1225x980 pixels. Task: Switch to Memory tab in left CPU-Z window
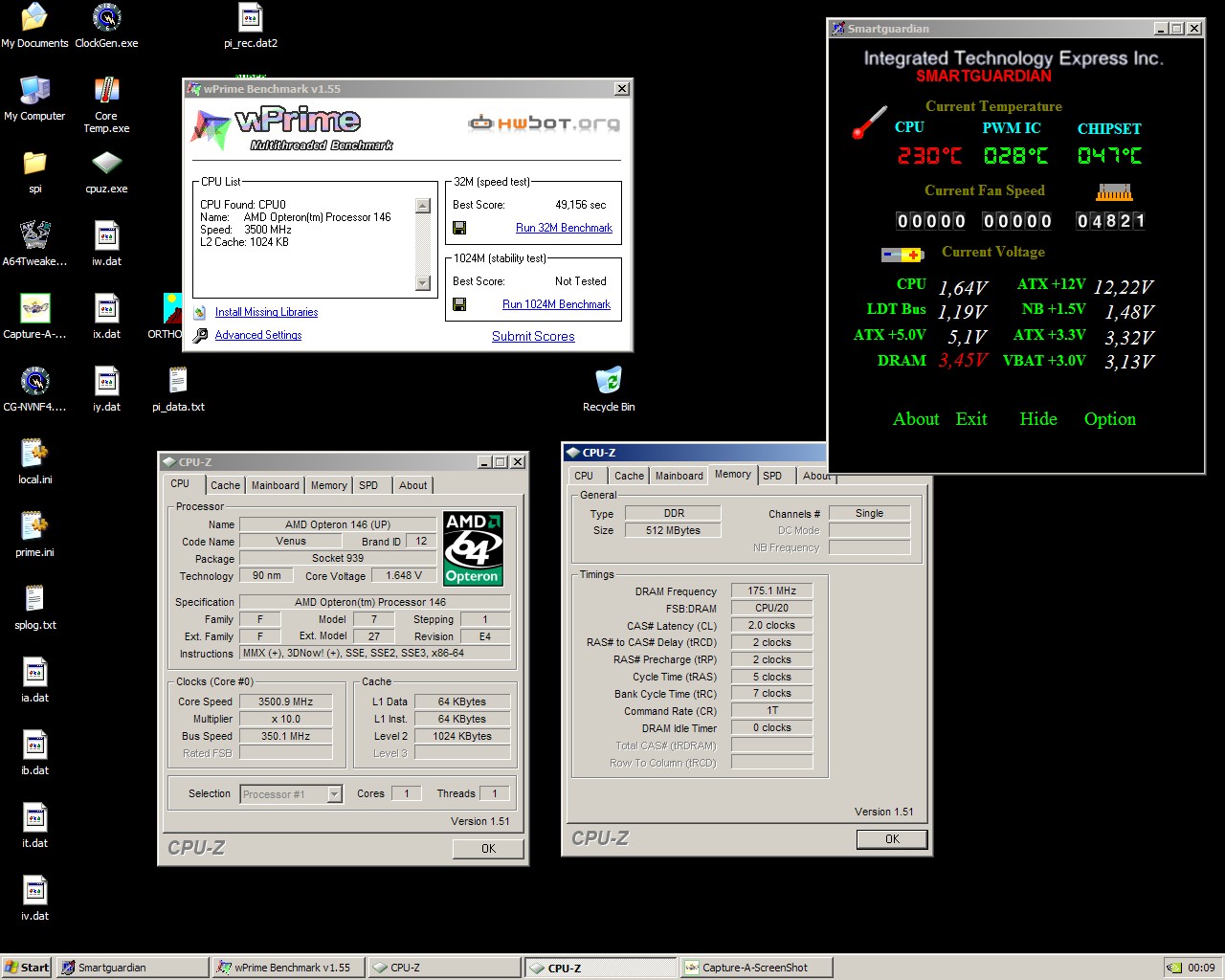click(329, 485)
